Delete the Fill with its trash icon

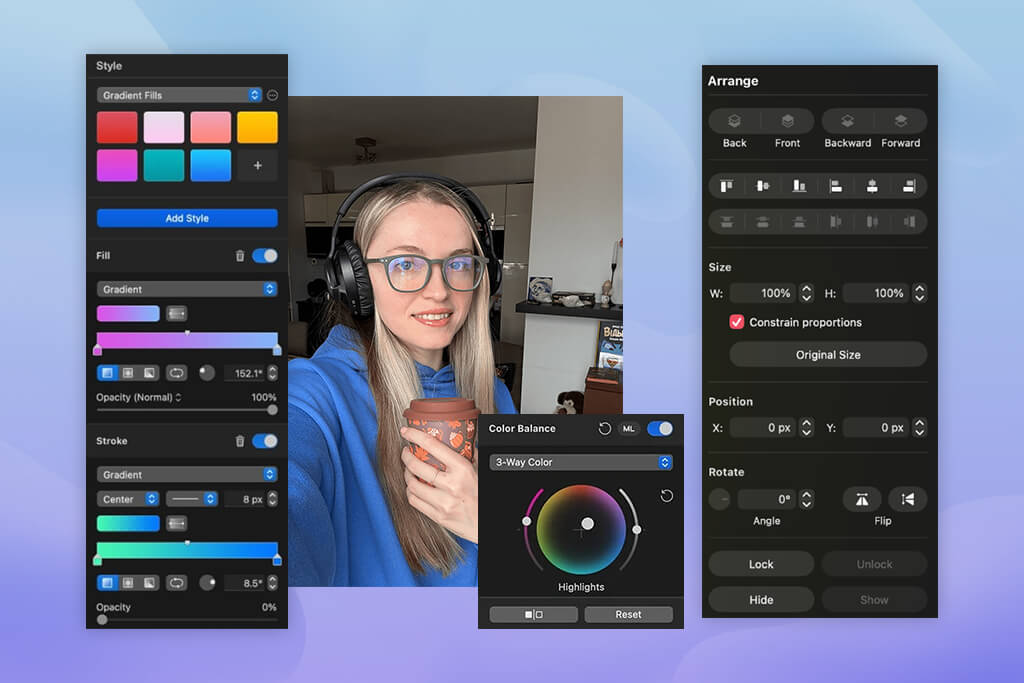(x=240, y=256)
